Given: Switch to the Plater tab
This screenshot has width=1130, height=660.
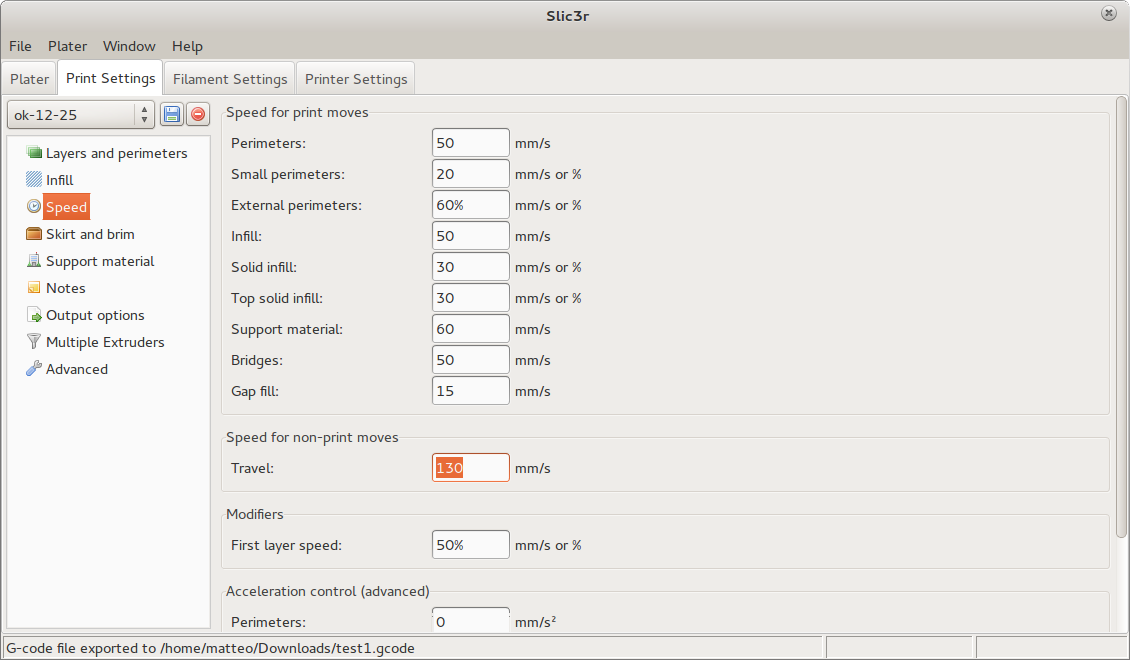Looking at the screenshot, I should click(x=30, y=79).
